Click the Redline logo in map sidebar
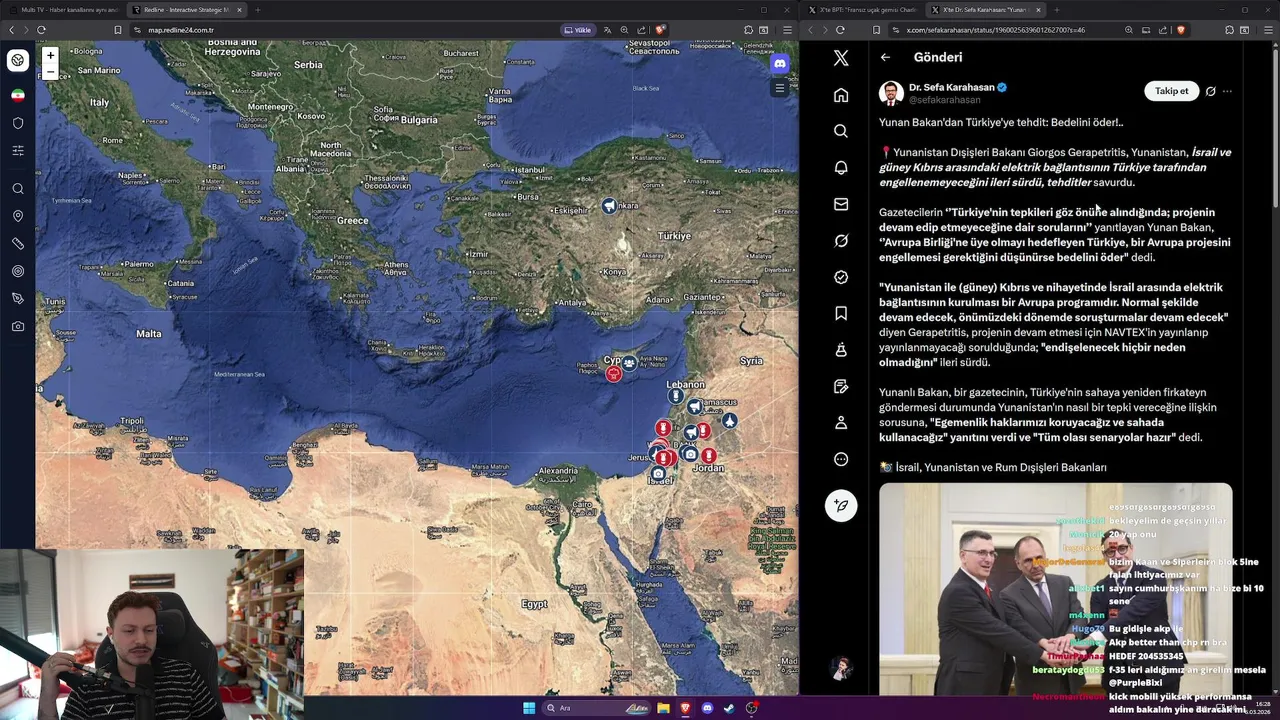Screen dimensions: 1280x720 click(18, 60)
